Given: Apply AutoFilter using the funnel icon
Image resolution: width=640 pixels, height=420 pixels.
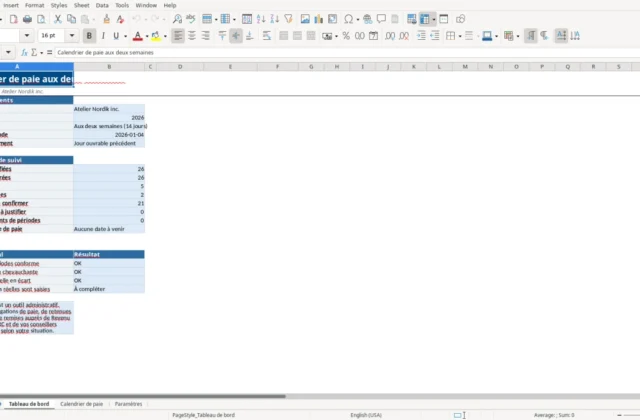Looking at the screenshot, I should coord(289,19).
